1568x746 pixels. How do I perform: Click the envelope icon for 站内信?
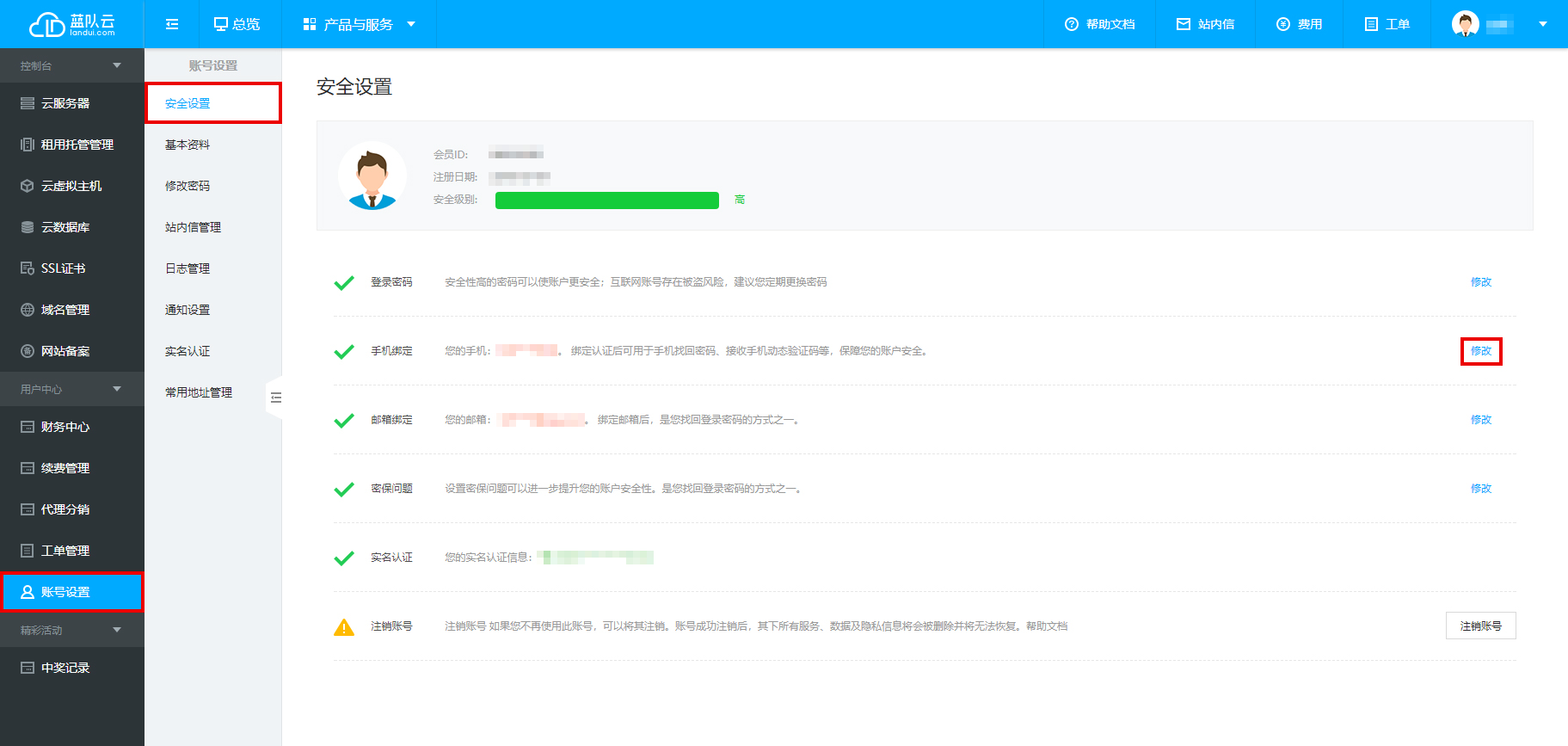[1184, 24]
